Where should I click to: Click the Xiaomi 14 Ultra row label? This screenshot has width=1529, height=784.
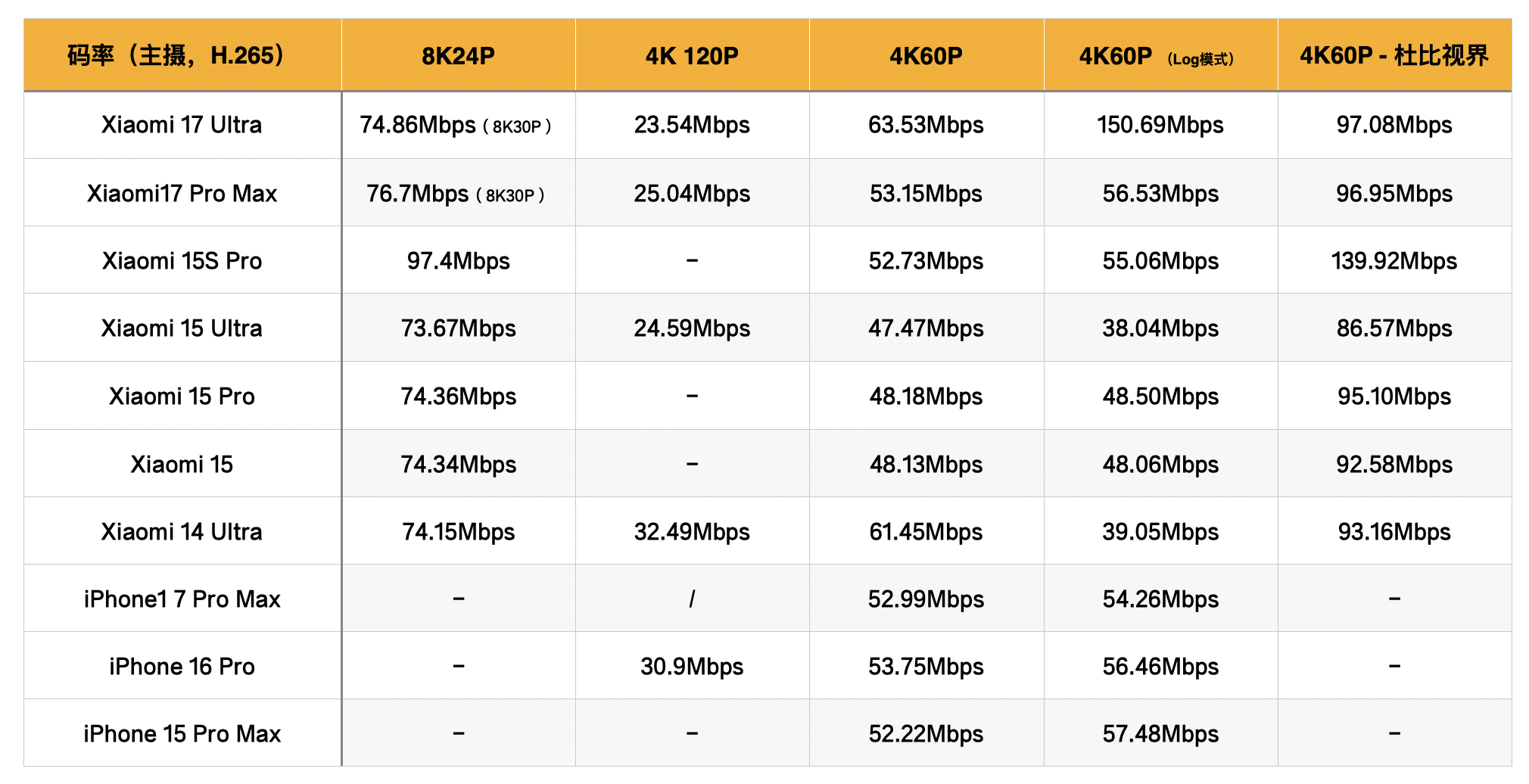point(182,531)
